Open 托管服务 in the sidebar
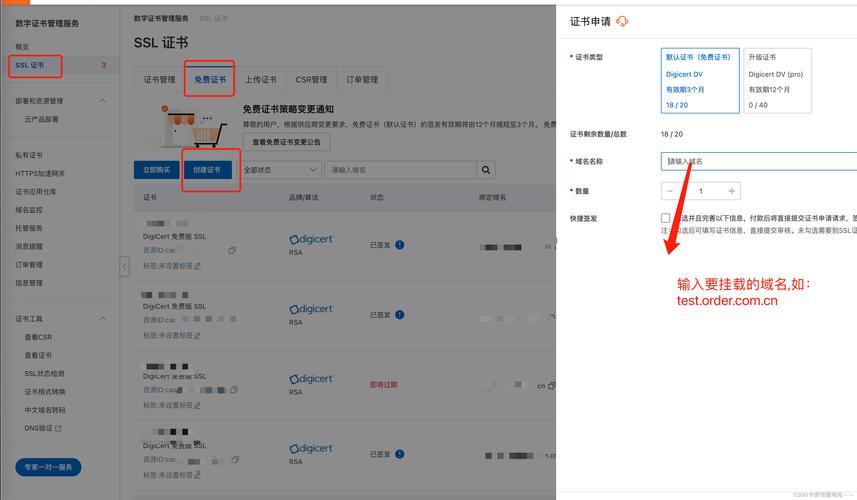 [x=29, y=228]
